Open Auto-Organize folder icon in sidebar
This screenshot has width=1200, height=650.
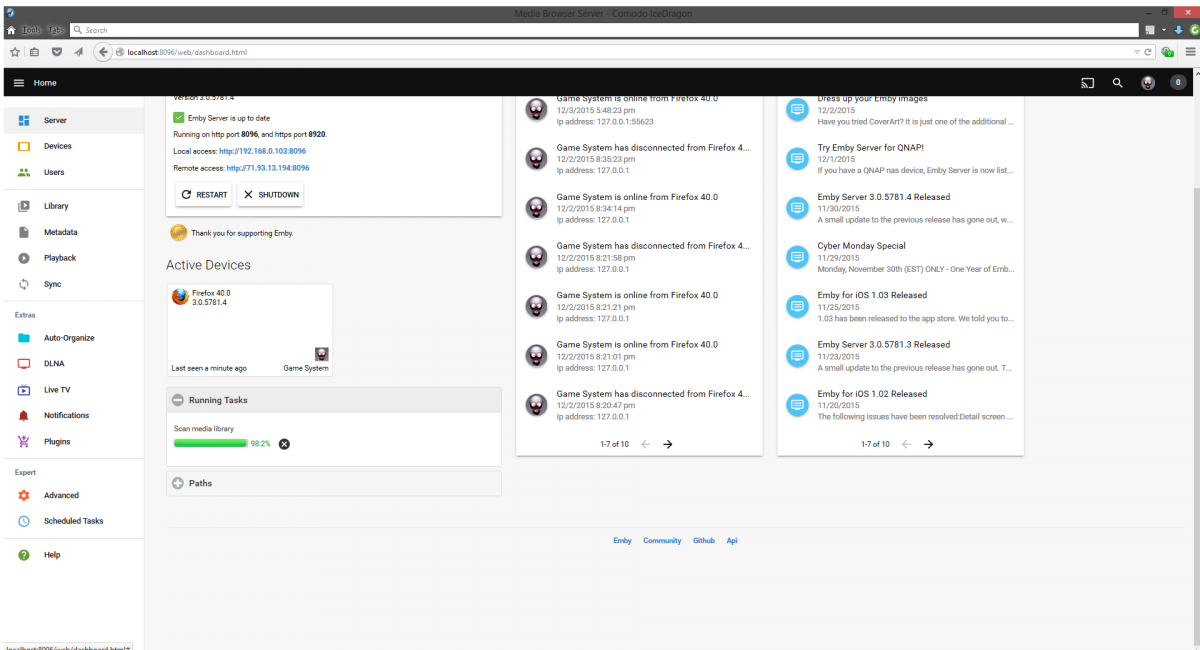[24, 338]
